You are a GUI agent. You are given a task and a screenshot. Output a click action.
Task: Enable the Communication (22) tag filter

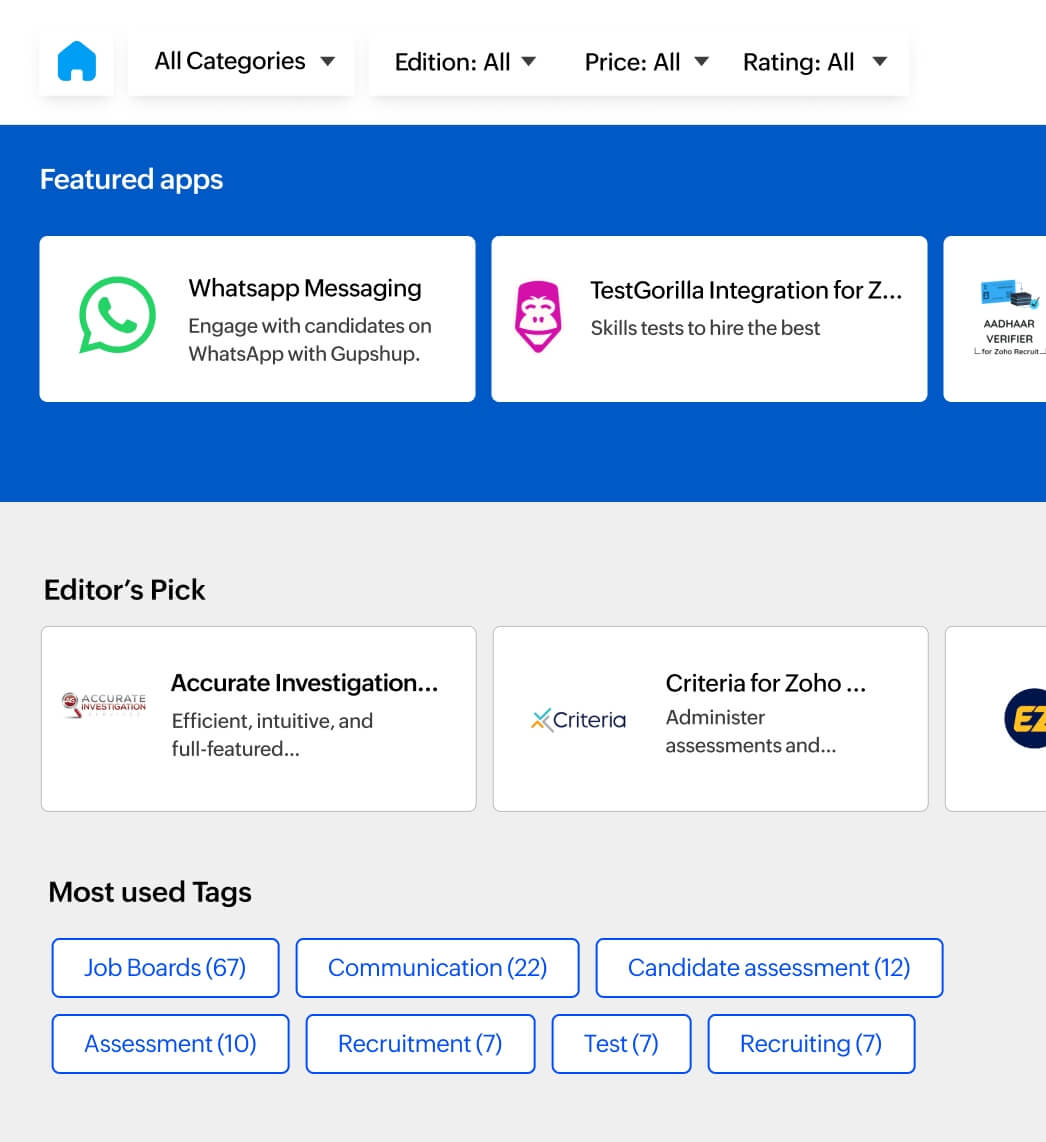437,967
